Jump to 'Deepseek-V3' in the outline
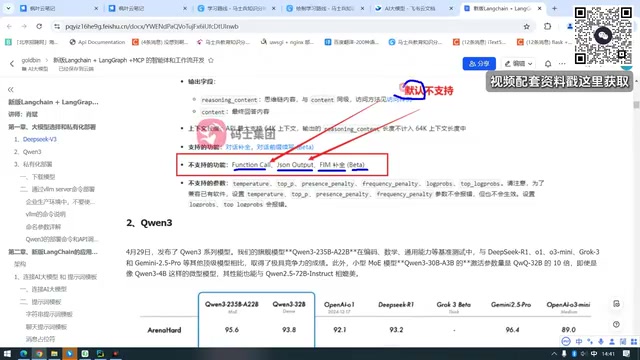This screenshot has height=360, width=640. pyautogui.click(x=40, y=139)
